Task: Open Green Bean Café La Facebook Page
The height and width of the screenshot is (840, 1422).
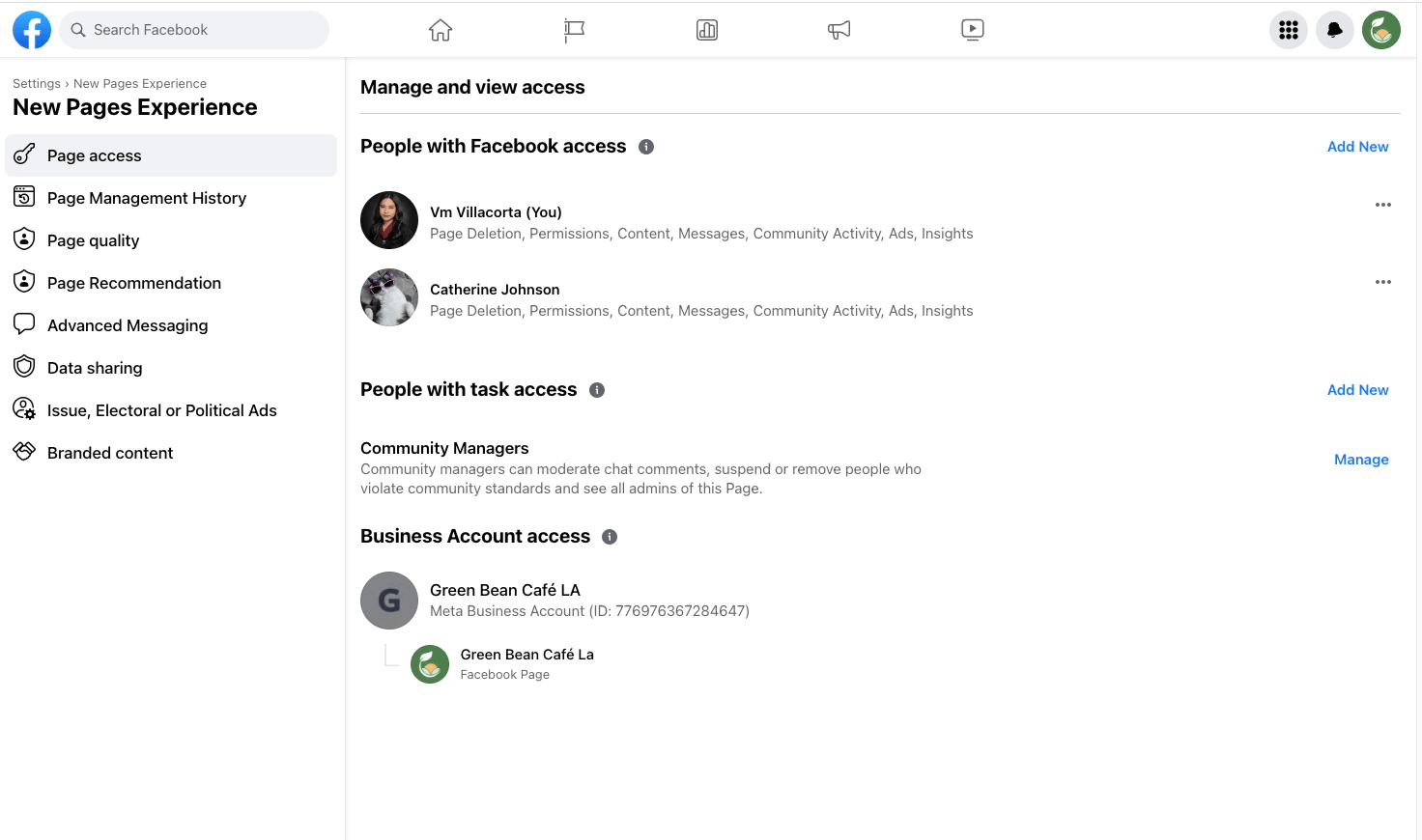Action: pos(526,655)
